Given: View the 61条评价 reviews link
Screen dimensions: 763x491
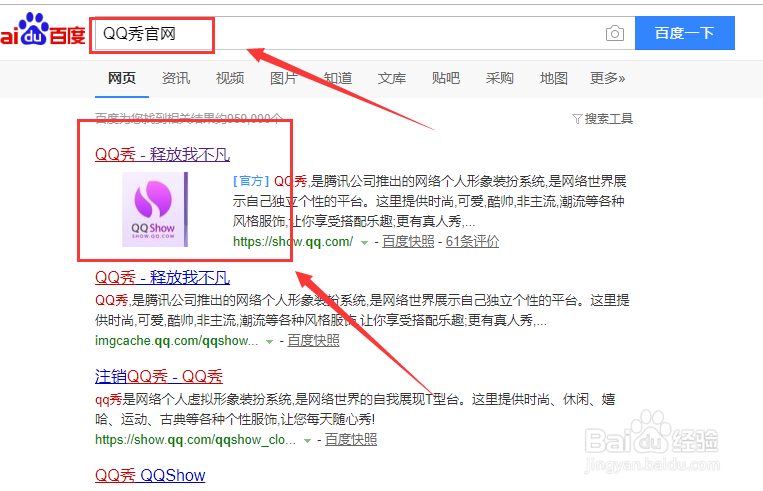Looking at the screenshot, I should coord(472,241).
